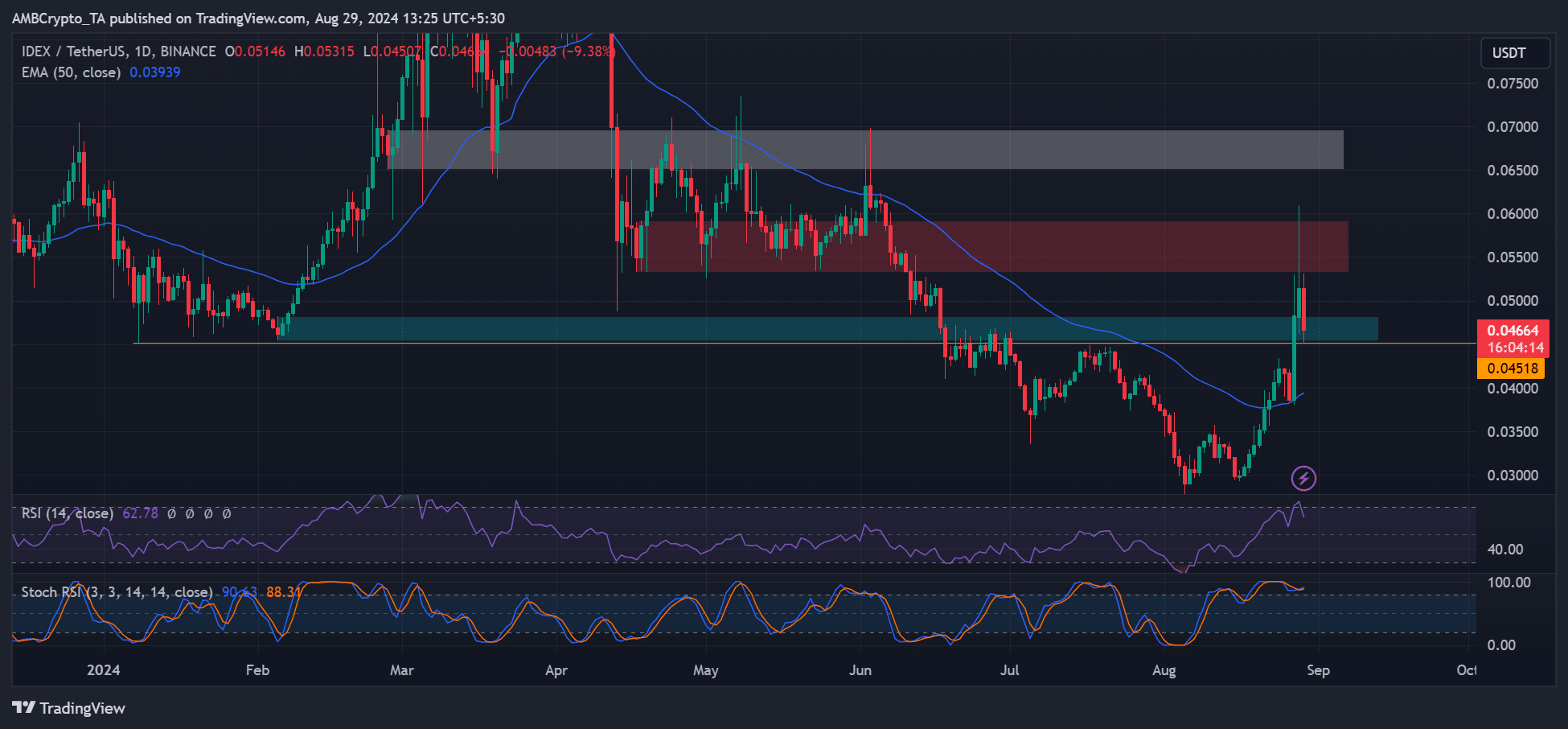The image size is (1568, 729).
Task: Click the red current price label 0.04664
Action: coord(1513,331)
